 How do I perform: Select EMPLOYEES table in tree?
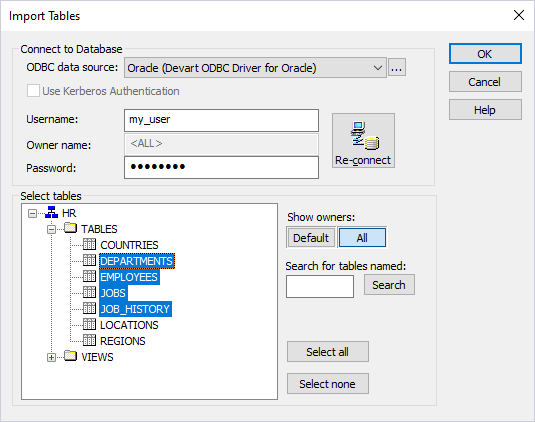tap(129, 277)
